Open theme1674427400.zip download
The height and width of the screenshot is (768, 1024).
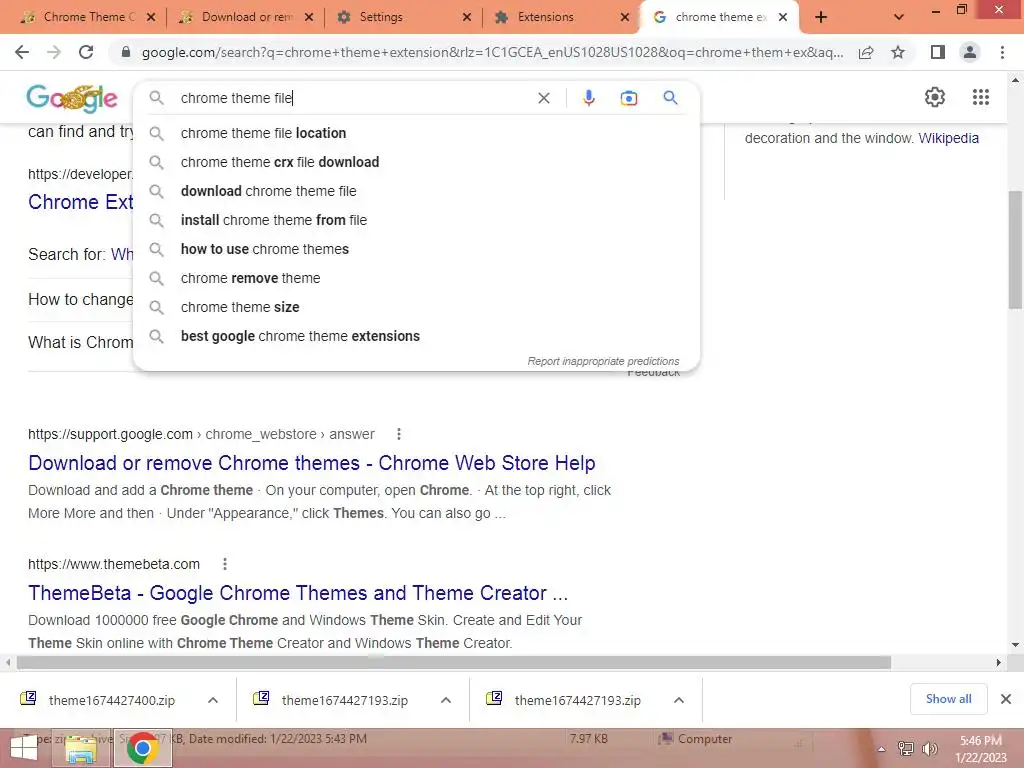click(112, 701)
